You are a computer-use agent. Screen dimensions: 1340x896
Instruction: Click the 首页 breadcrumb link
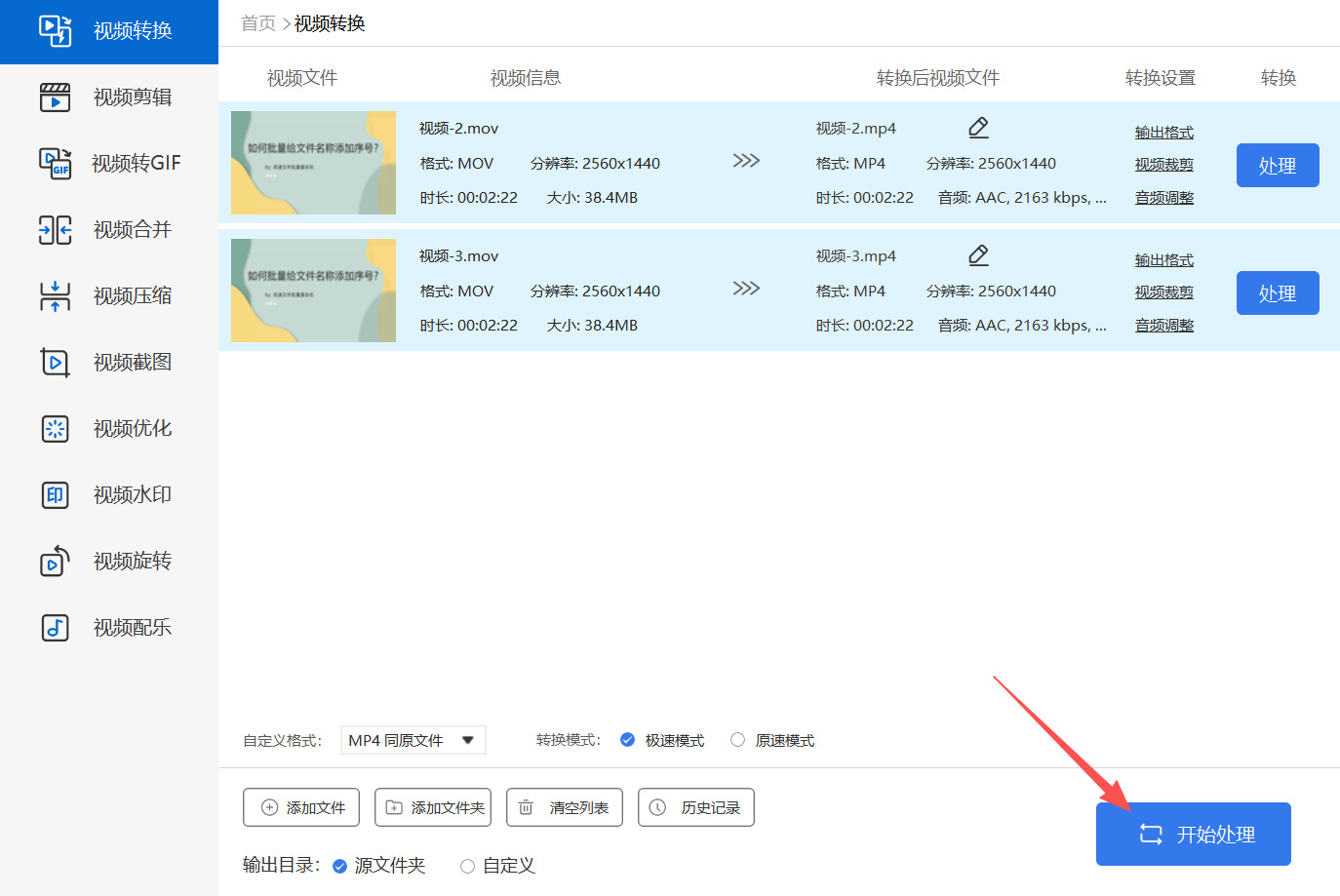pyautogui.click(x=258, y=23)
